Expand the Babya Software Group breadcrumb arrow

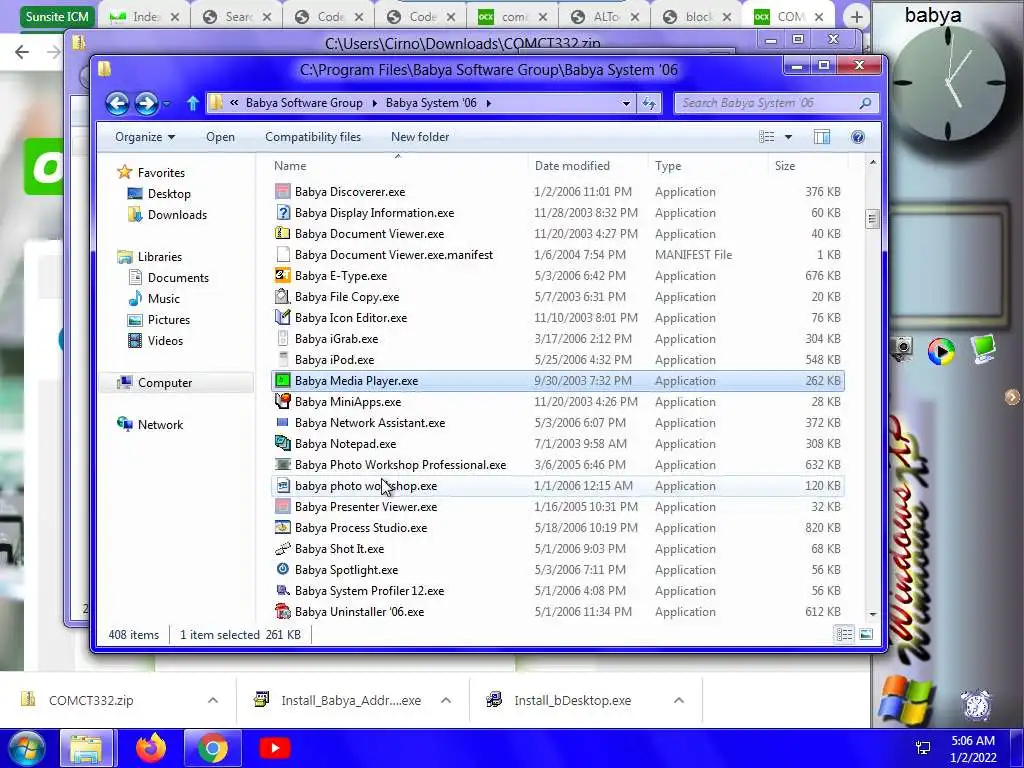(374, 103)
